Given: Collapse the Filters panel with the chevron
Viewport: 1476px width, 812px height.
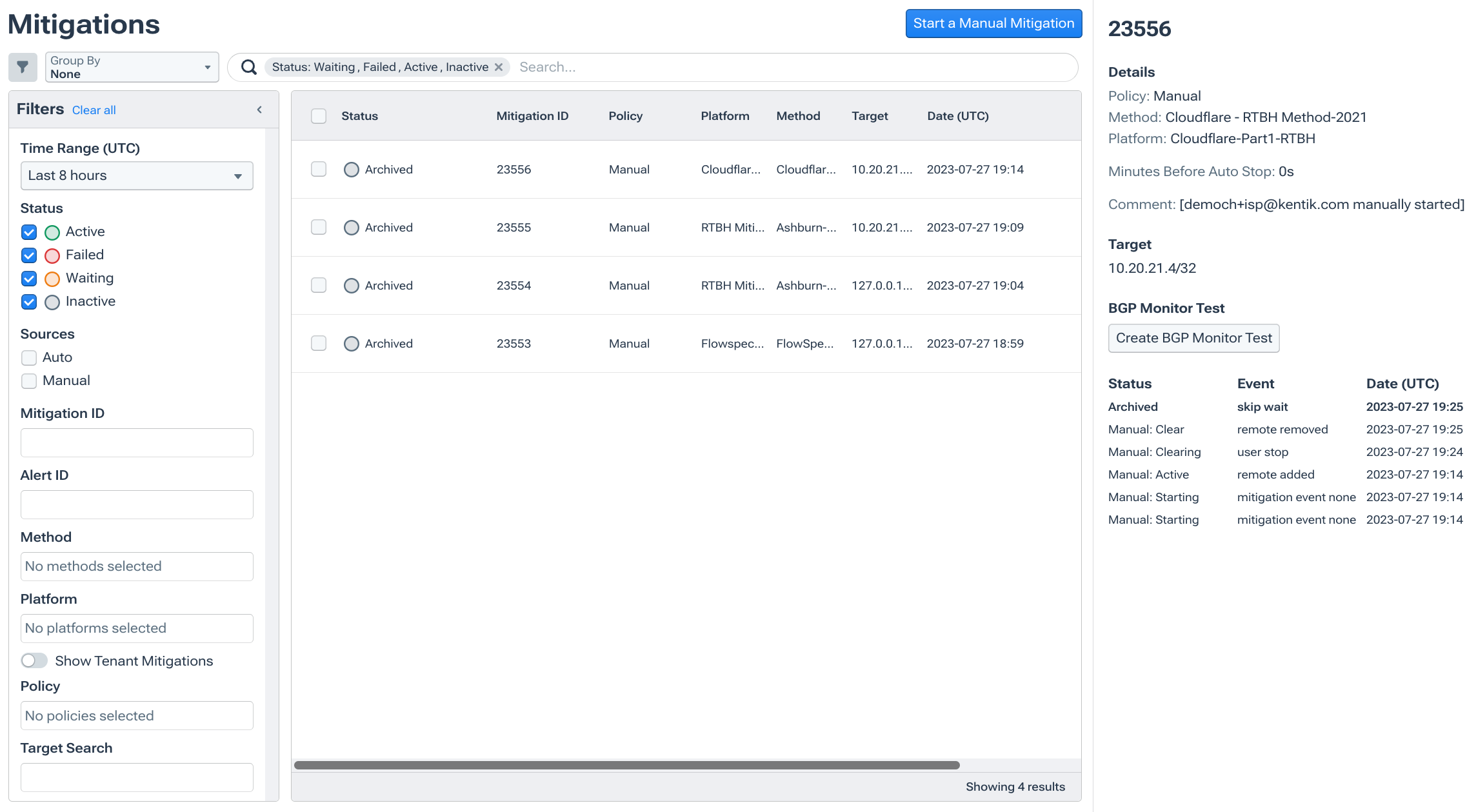Looking at the screenshot, I should pyautogui.click(x=259, y=110).
